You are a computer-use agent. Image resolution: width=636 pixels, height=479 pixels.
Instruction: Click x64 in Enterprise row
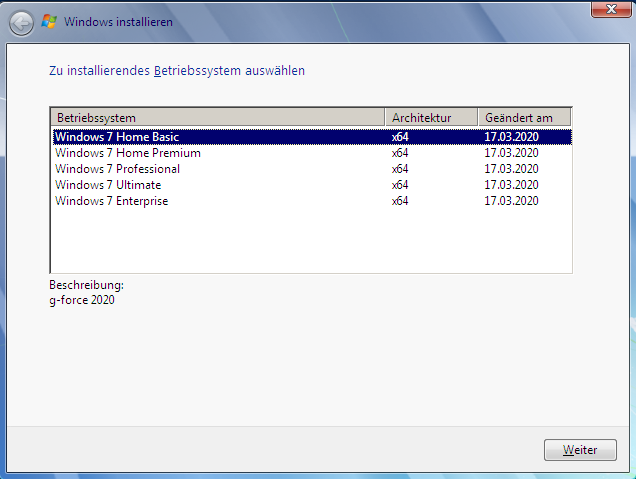[x=400, y=201]
